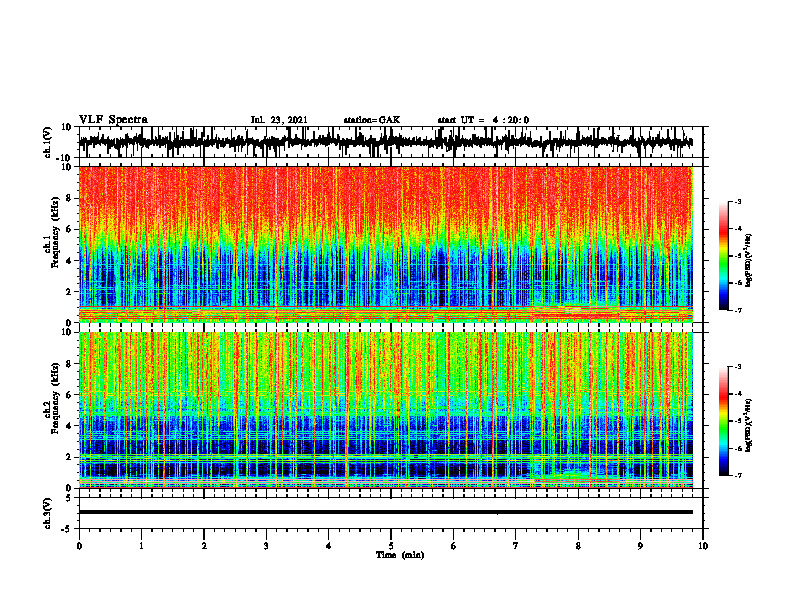Click the ch.1 PSD color scale bar
Image resolution: width=792 pixels, height=612 pixels.
pyautogui.click(x=723, y=256)
